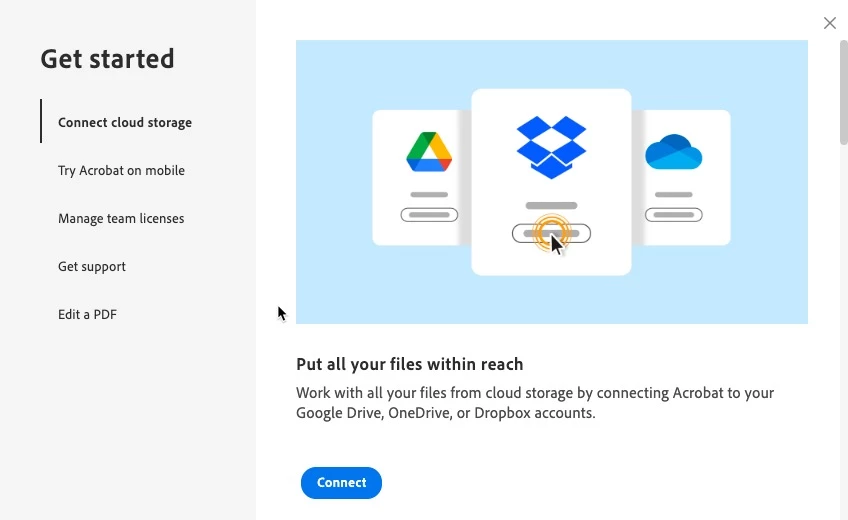The image size is (848, 520).
Task: Select Connect cloud storage in sidebar
Action: tap(125, 123)
